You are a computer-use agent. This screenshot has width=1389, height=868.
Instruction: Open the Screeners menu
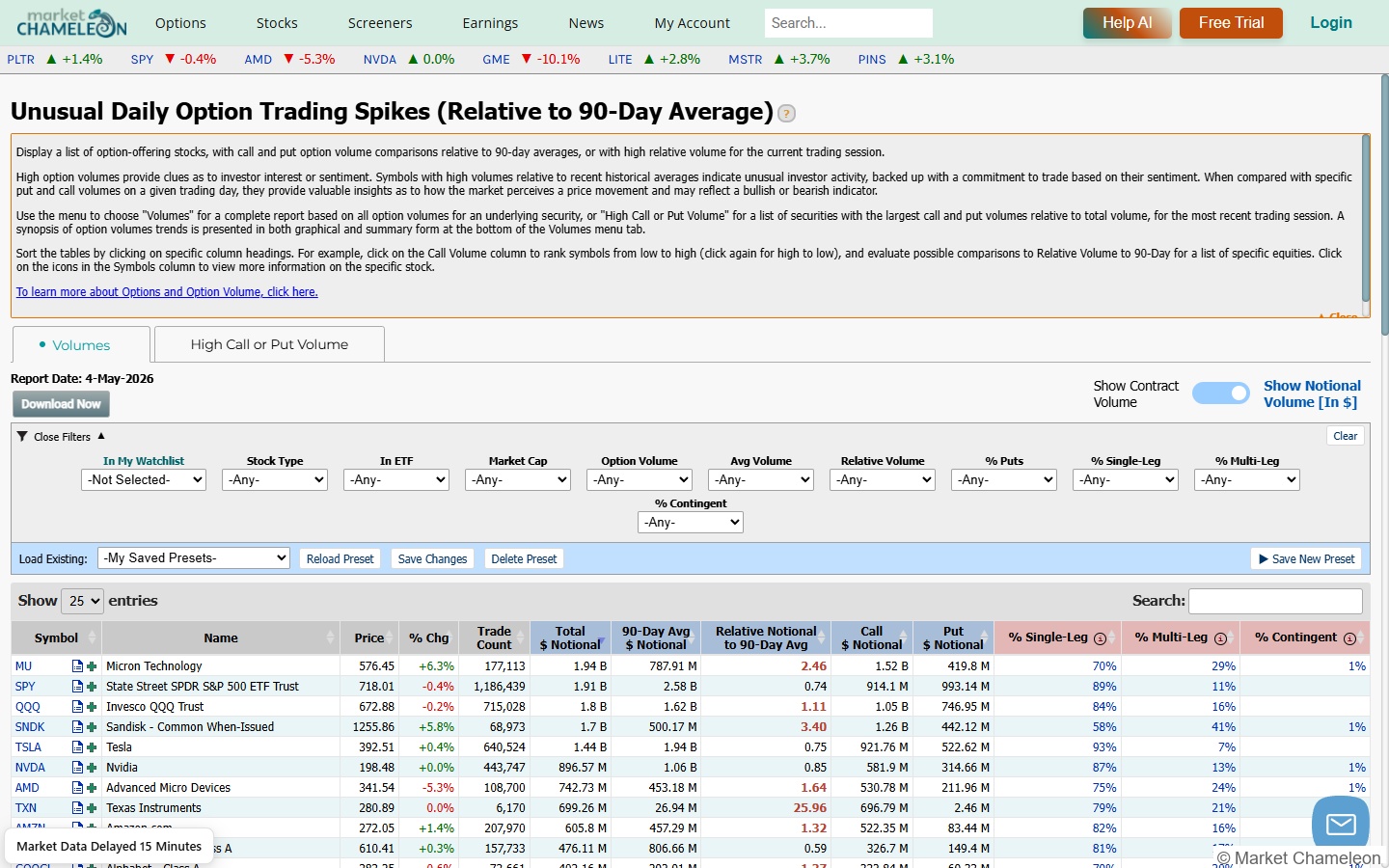tap(380, 23)
